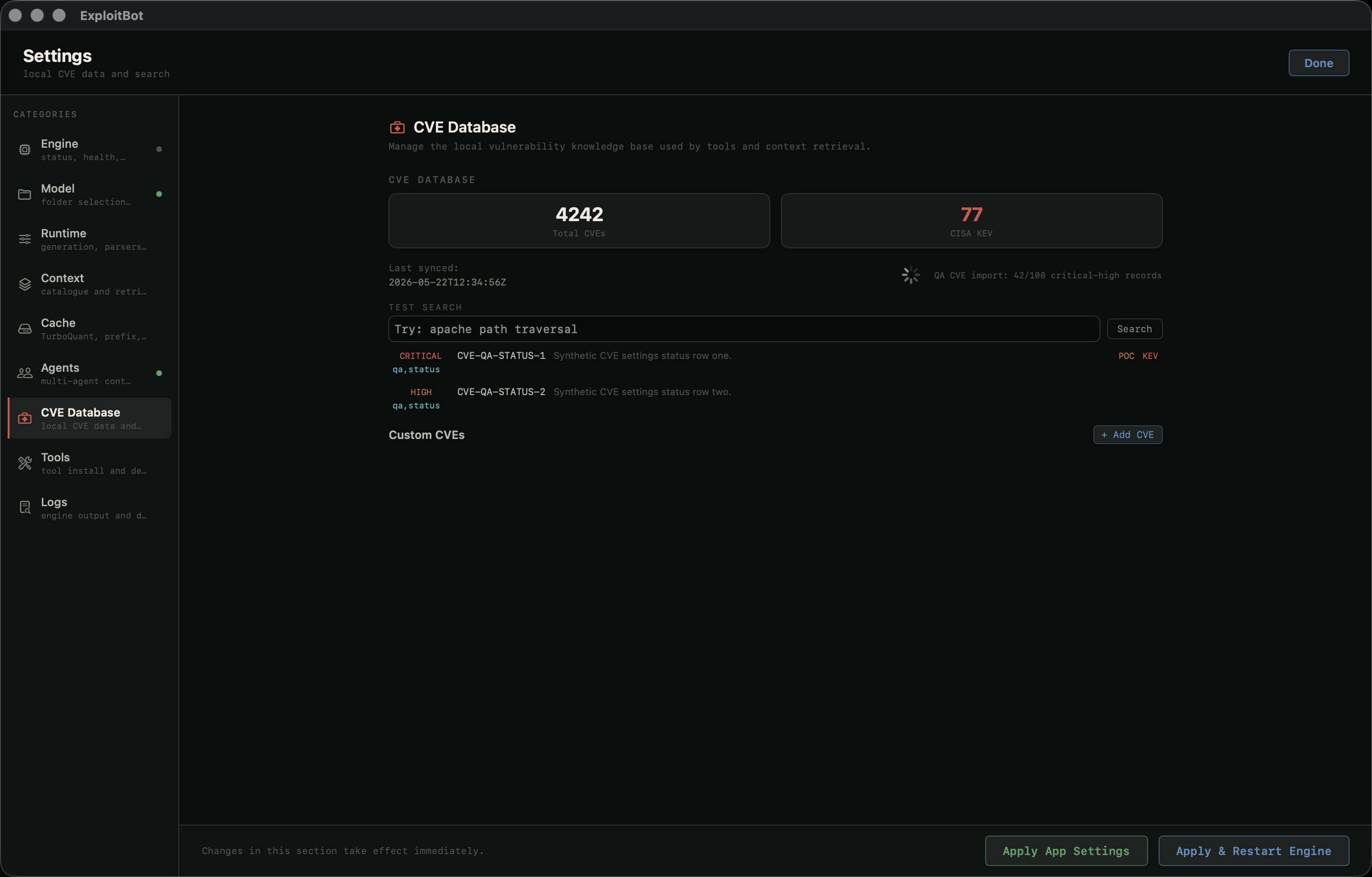Click the Add CVE button
Viewport: 1372px width, 877px height.
[x=1127, y=435]
